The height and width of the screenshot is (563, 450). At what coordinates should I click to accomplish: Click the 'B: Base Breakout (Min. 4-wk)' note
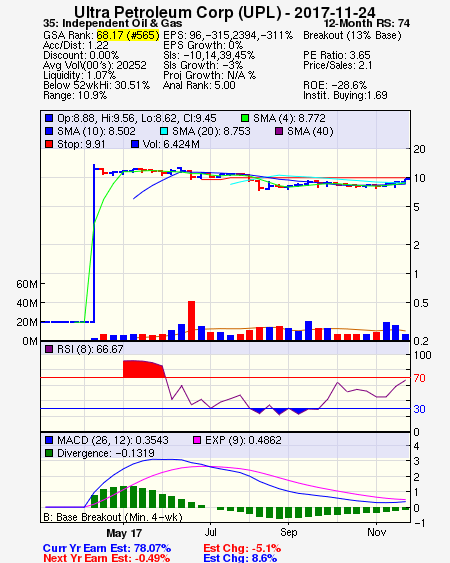[x=113, y=517]
